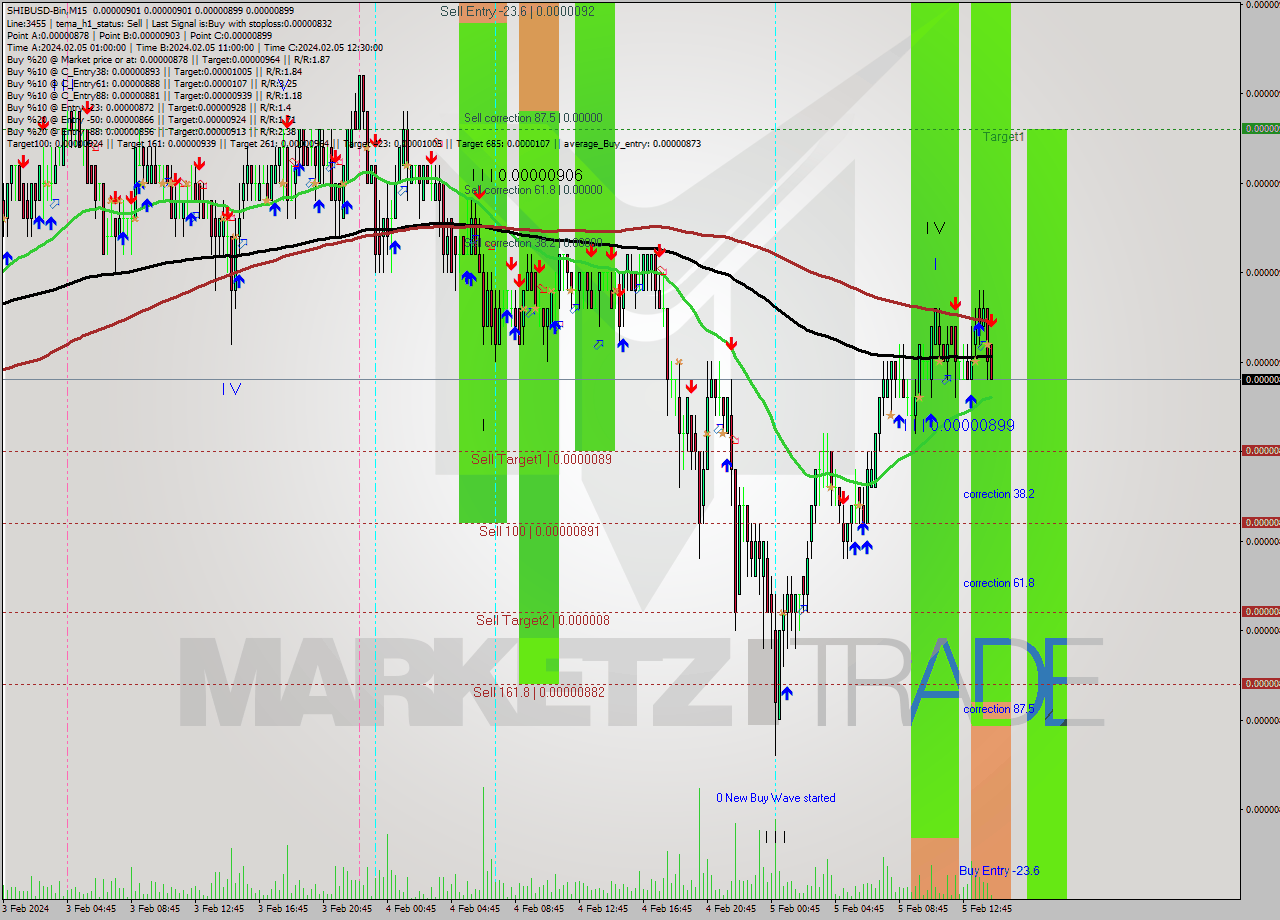This screenshot has height=920, width=1280.
Task: Click the '5 Feb 00:45' time axis label
Action: pos(795,909)
